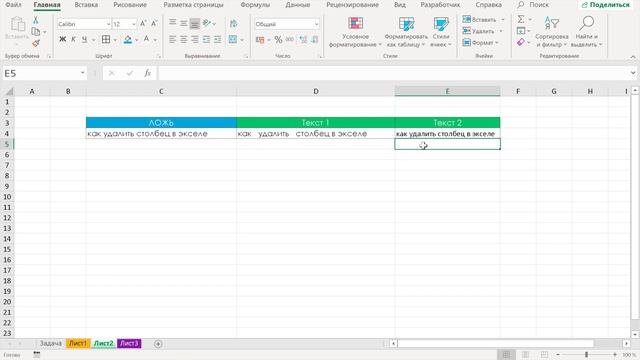Select the Format Painter brush icon
Screen dimensions: 640x360
pos(36,42)
